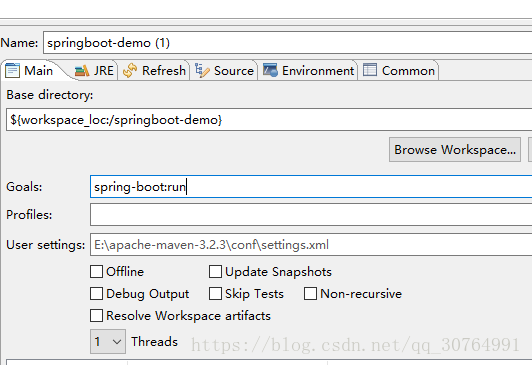
Task: Click the Source tab pencil icon
Action: [x=202, y=71]
